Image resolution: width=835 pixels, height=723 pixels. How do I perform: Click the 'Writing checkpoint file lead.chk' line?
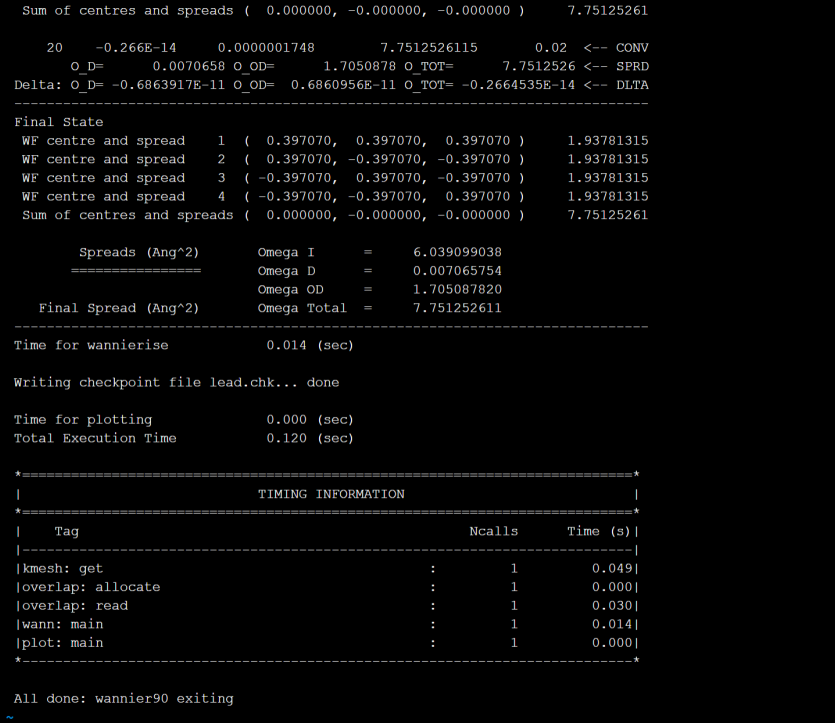coord(176,382)
